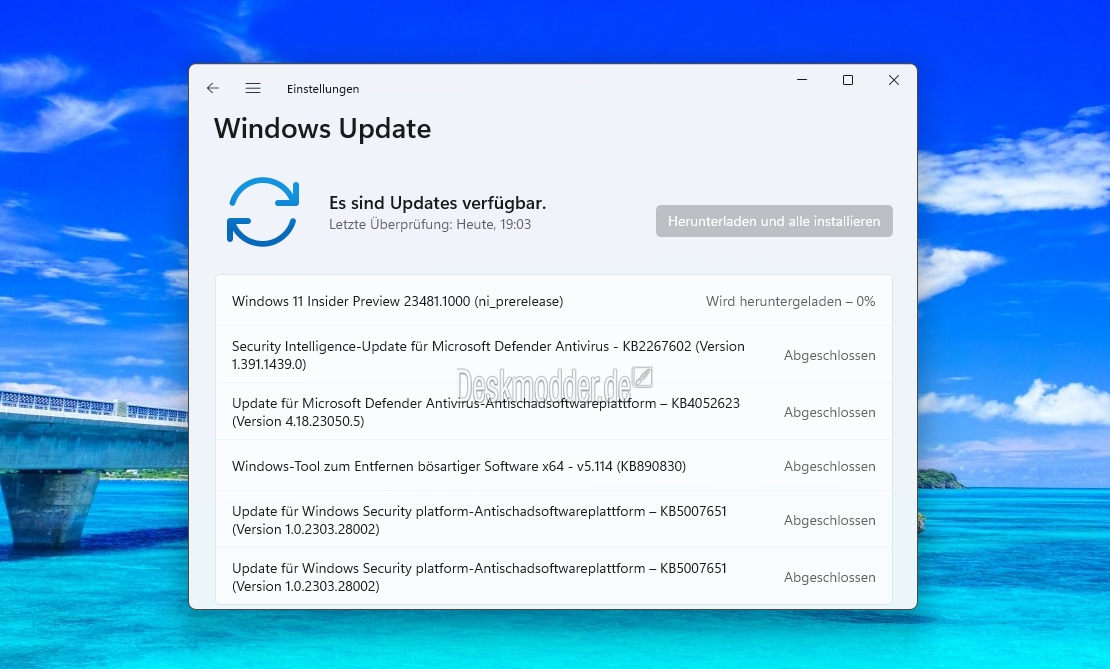This screenshot has height=669, width=1110.
Task: Maximize the Einstellungen window
Action: (847, 80)
